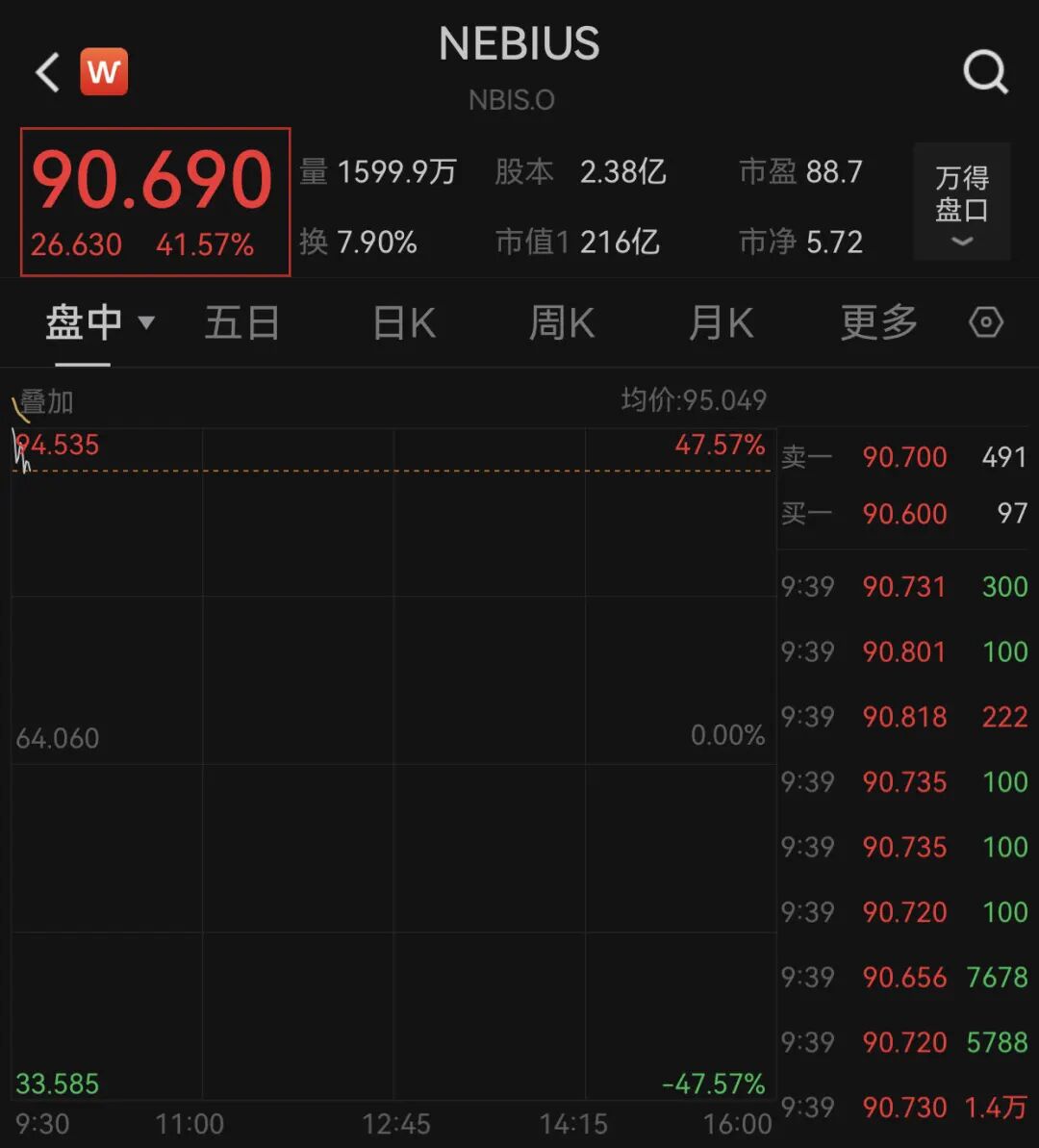This screenshot has width=1039, height=1148.
Task: Open the 更多 chart periods menu
Action: click(878, 323)
